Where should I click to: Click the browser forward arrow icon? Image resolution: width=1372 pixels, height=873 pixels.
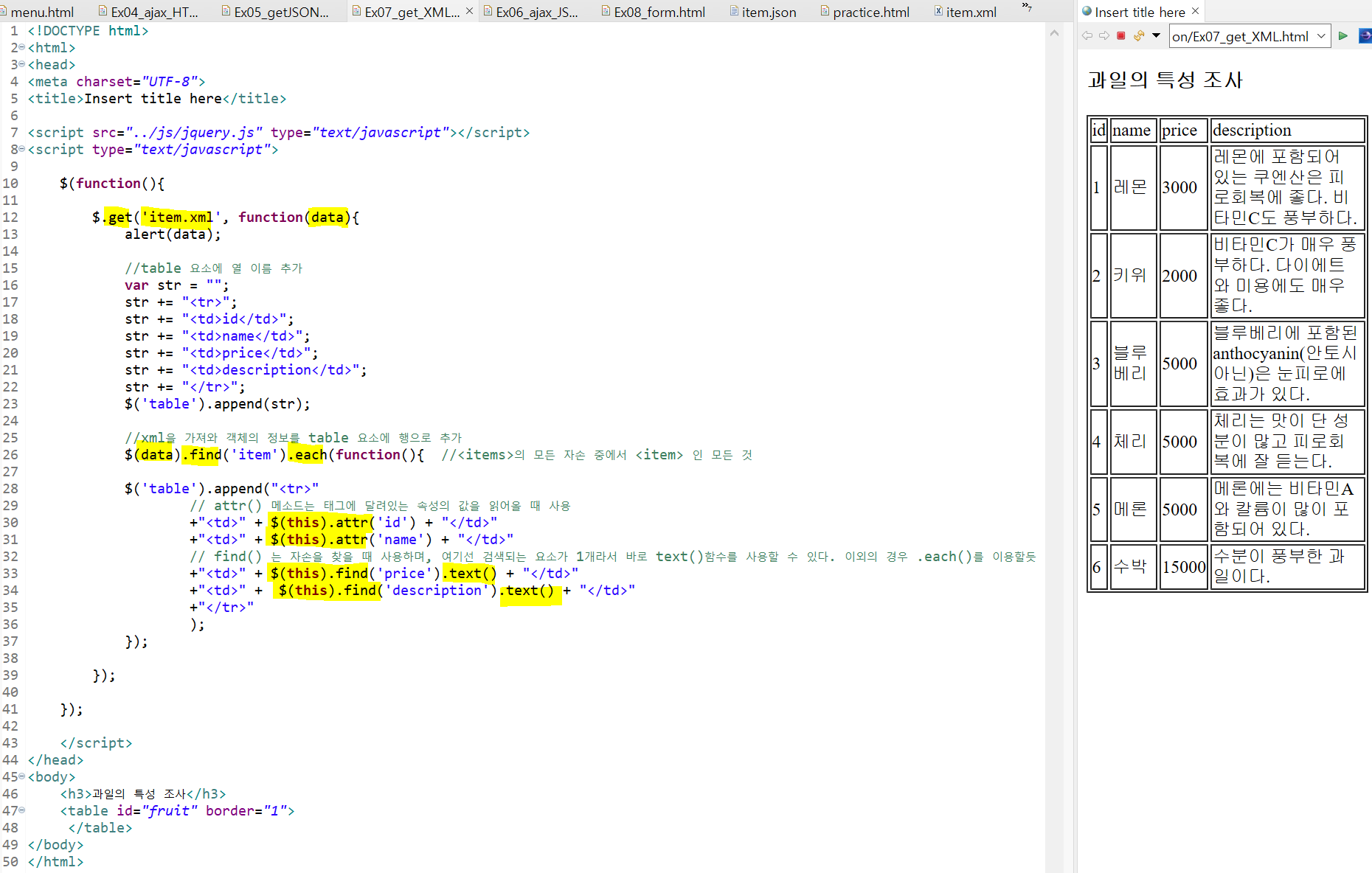tap(1104, 35)
